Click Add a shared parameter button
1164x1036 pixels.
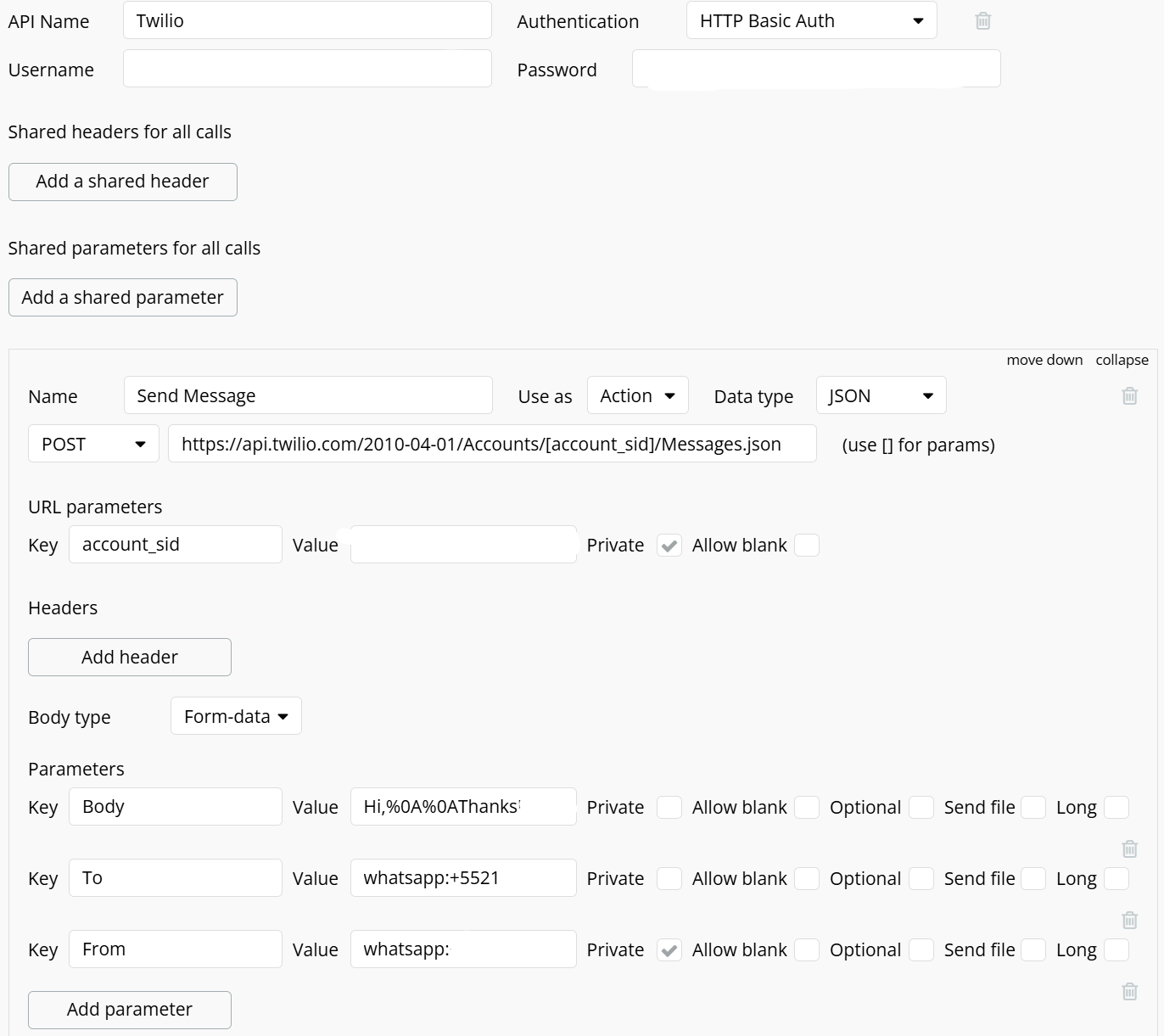pos(122,298)
